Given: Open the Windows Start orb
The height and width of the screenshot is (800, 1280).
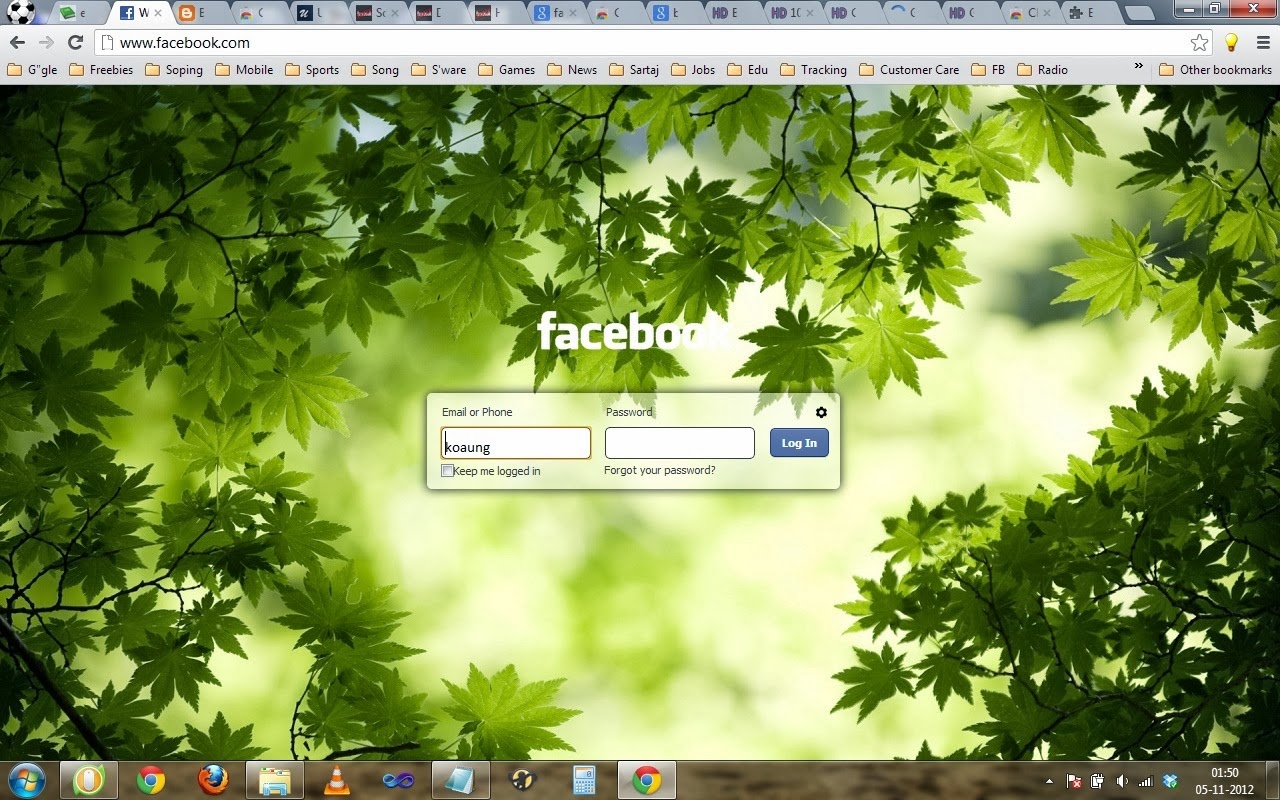Looking at the screenshot, I should [x=26, y=780].
